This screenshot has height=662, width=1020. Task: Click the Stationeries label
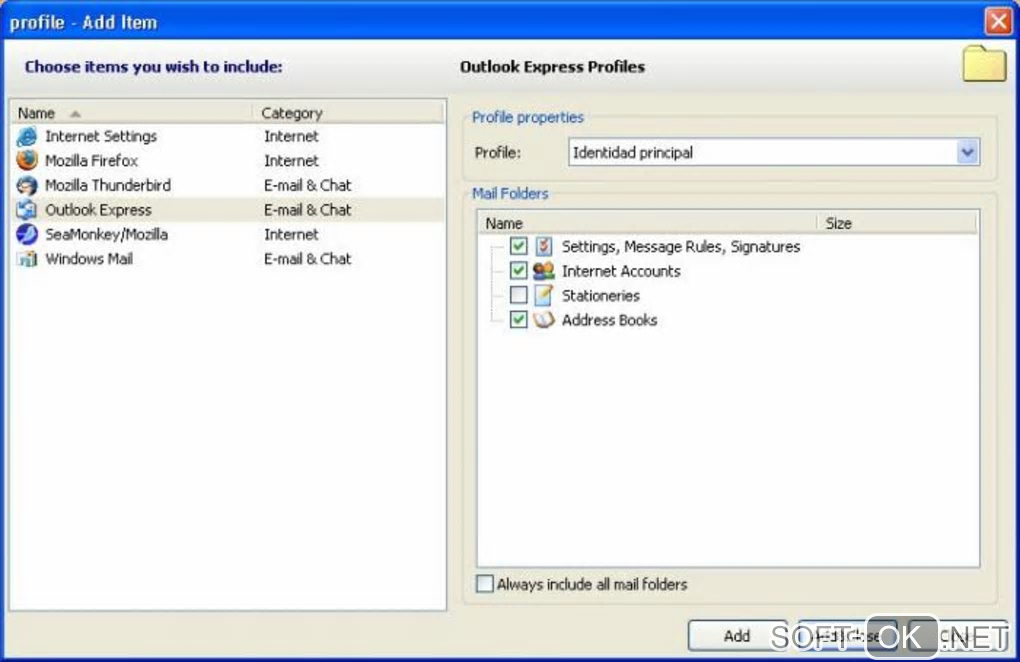click(x=600, y=296)
